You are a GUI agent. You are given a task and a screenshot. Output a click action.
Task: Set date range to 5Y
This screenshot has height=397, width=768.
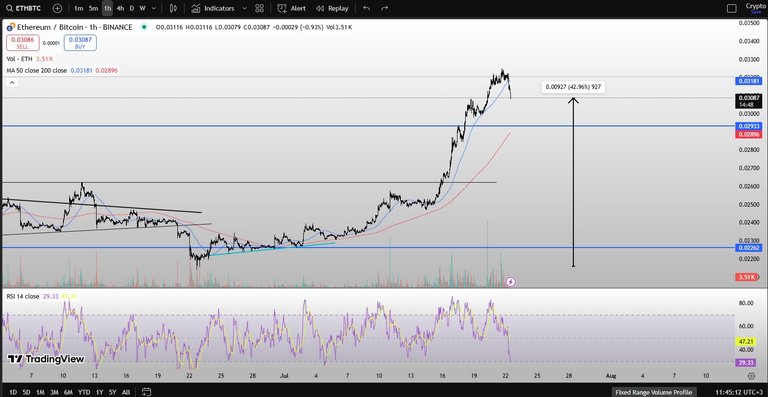click(x=113, y=392)
